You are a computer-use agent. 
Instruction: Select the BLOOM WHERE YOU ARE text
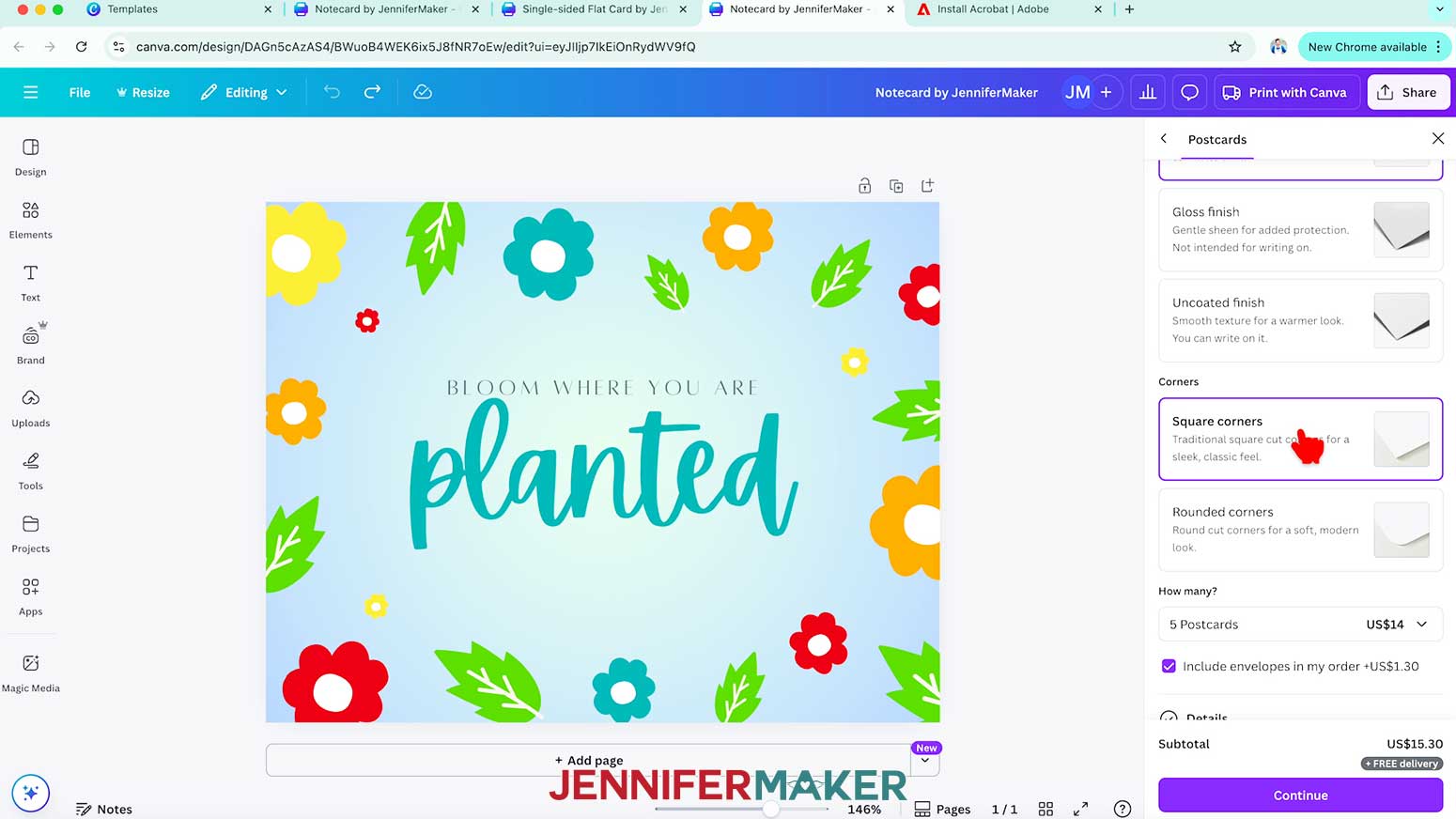coord(602,387)
